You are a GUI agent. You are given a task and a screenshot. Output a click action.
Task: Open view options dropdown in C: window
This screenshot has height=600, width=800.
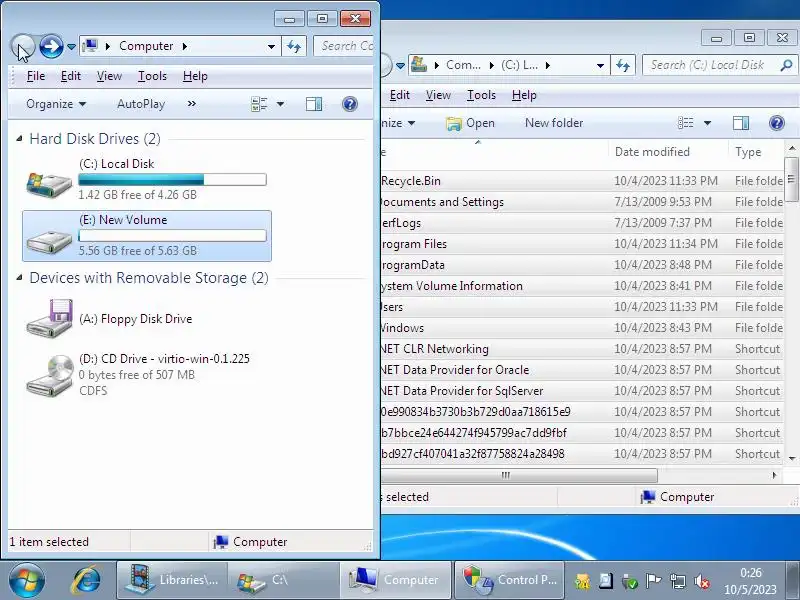[x=707, y=123]
